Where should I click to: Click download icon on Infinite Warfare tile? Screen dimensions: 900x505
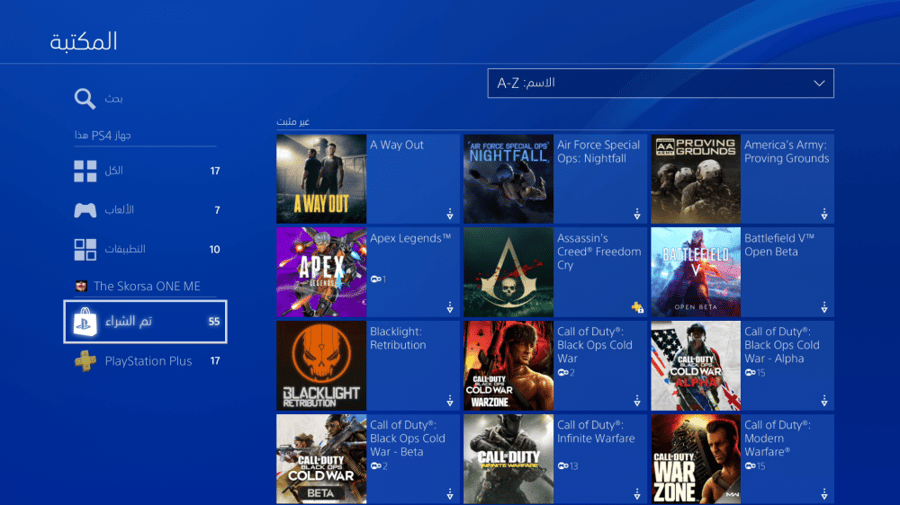pos(637,494)
